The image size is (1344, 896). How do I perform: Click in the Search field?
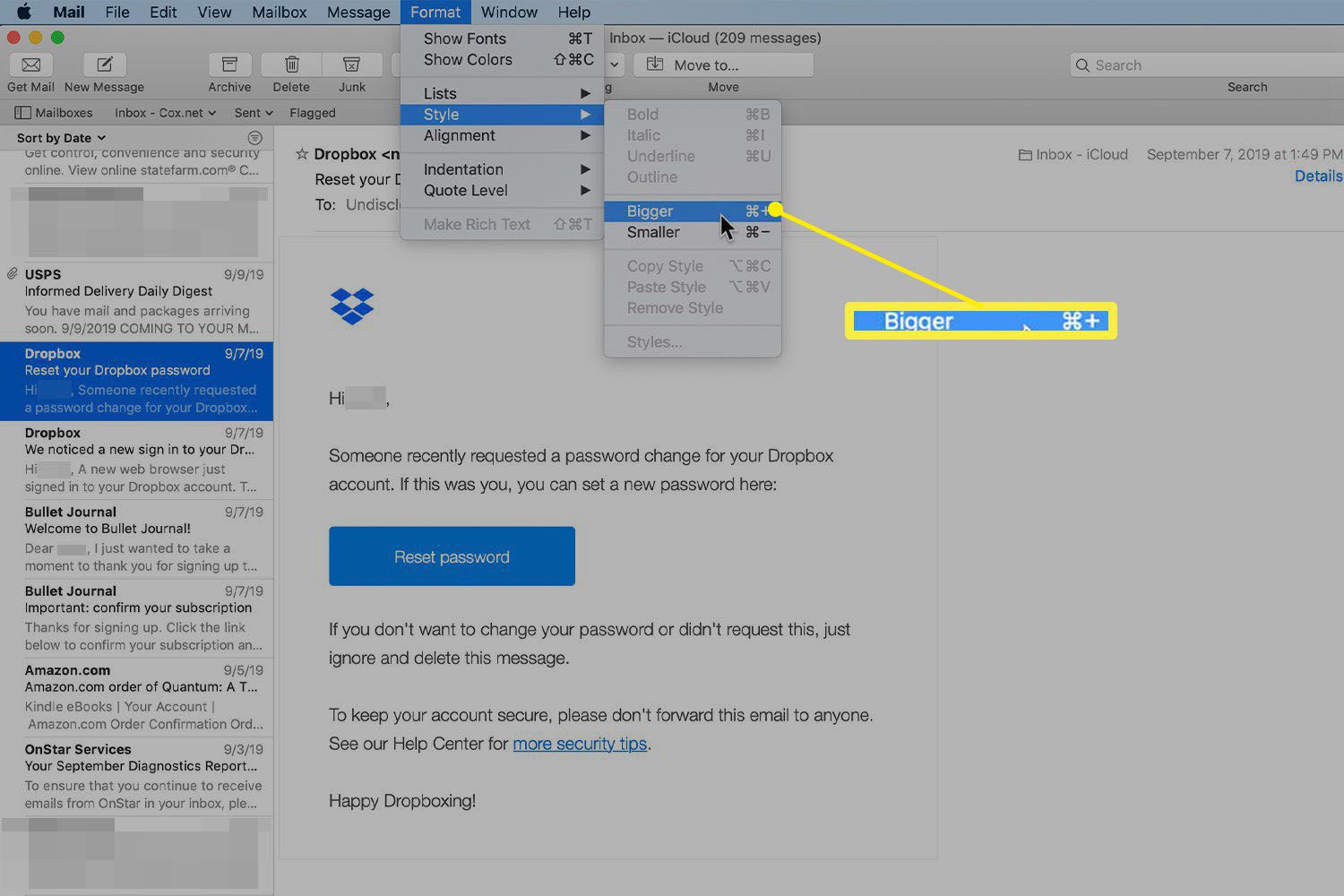(1207, 65)
